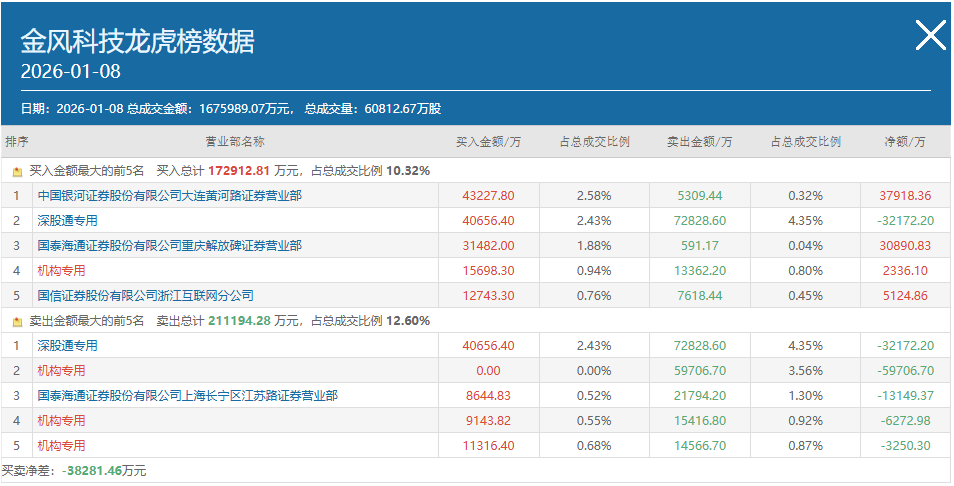The width and height of the screenshot is (954, 486).
Task: Open 深股通专用 in the buy top-5 list
Action: [x=68, y=221]
